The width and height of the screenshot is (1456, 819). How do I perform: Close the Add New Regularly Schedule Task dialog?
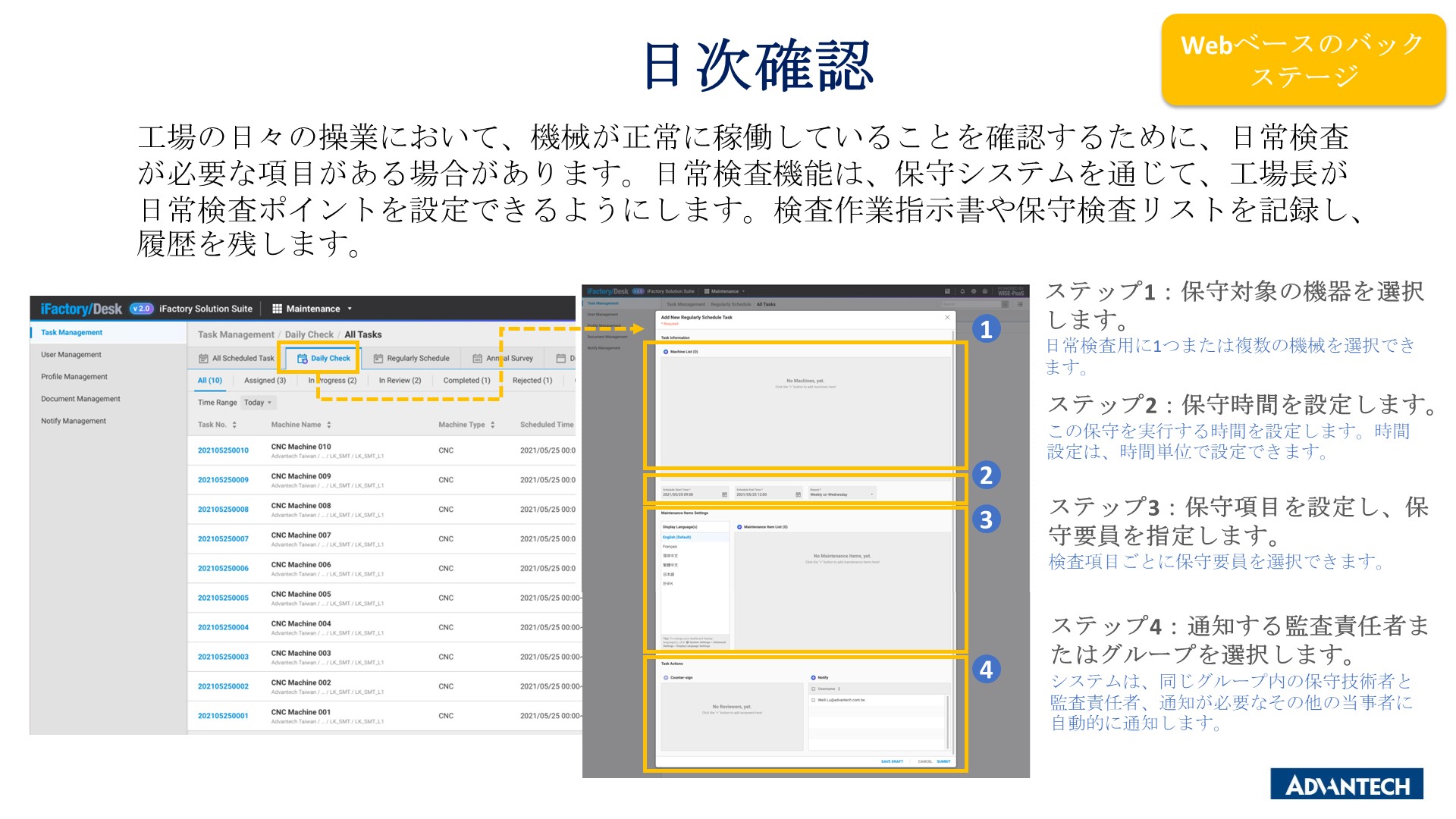point(947,317)
